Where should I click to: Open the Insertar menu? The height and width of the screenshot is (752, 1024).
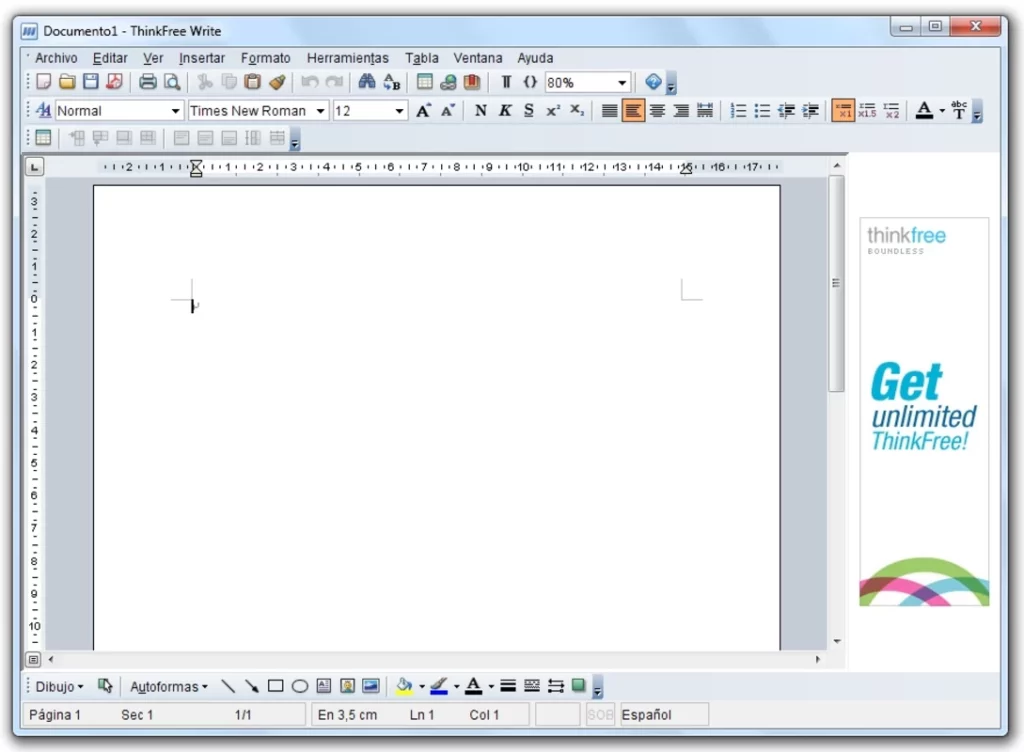202,58
